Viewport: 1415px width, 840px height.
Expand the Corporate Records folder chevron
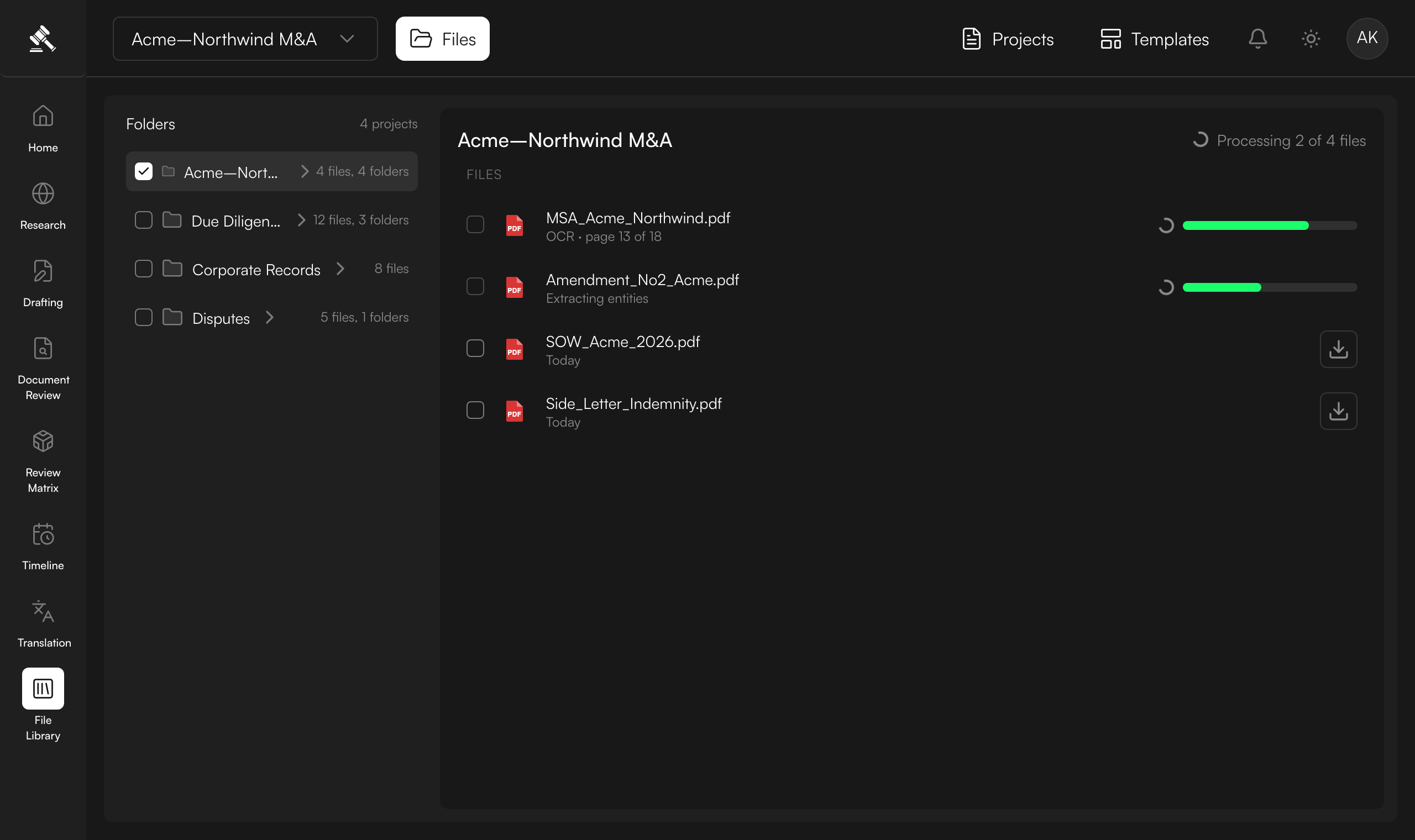[340, 269]
